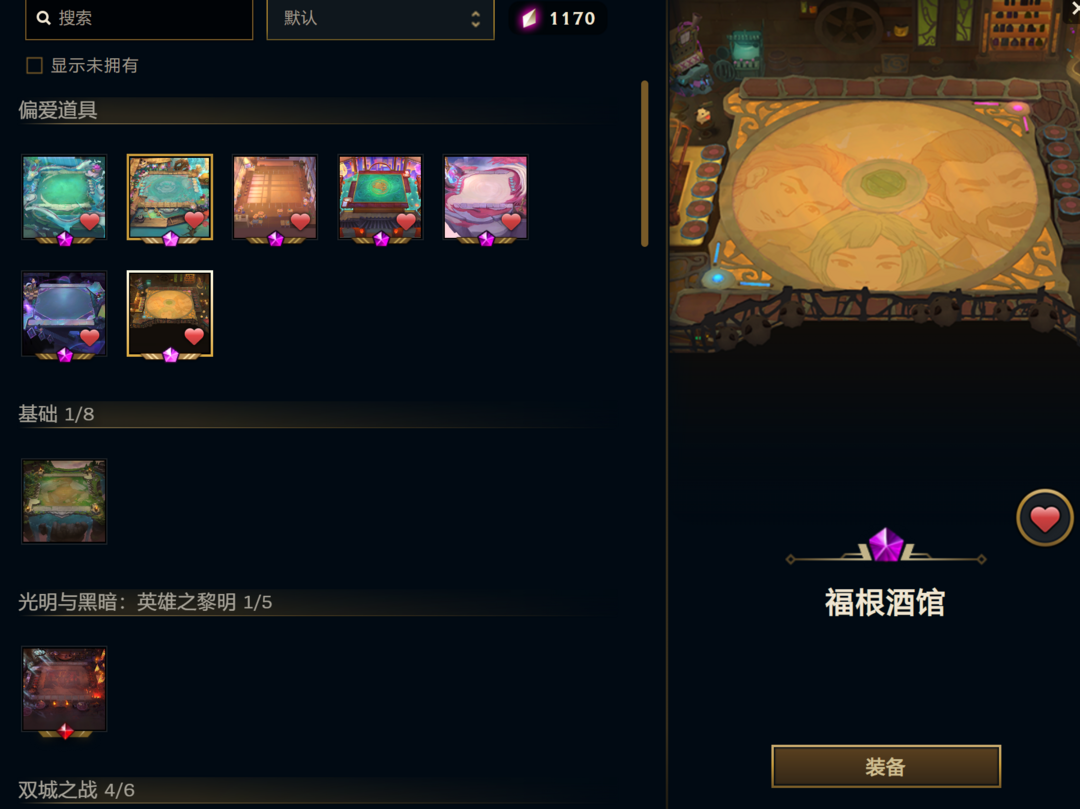The height and width of the screenshot is (809, 1080).
Task: Select the basic default arena thumbnail
Action: pyautogui.click(x=64, y=501)
